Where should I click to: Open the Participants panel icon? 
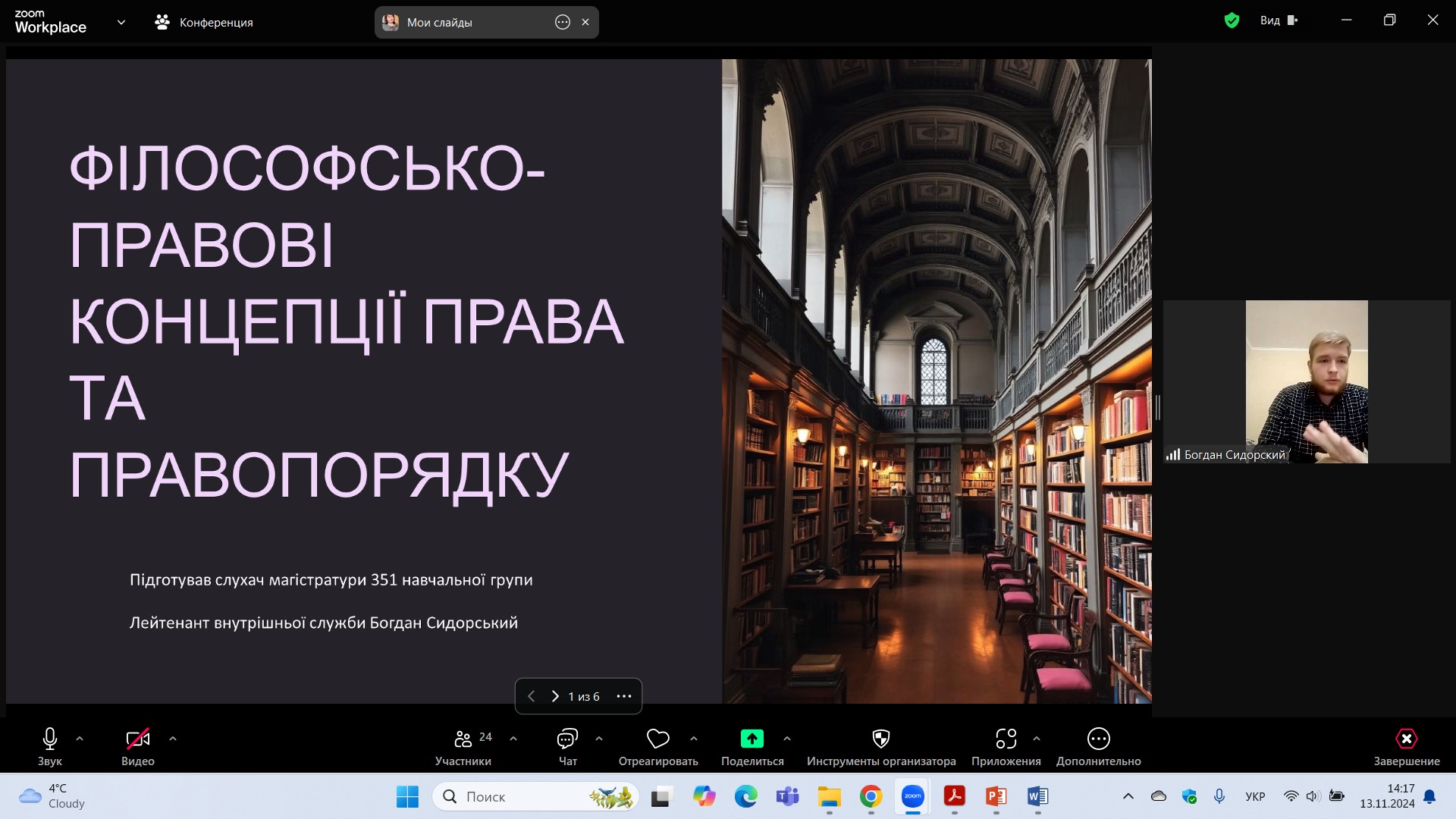click(463, 739)
